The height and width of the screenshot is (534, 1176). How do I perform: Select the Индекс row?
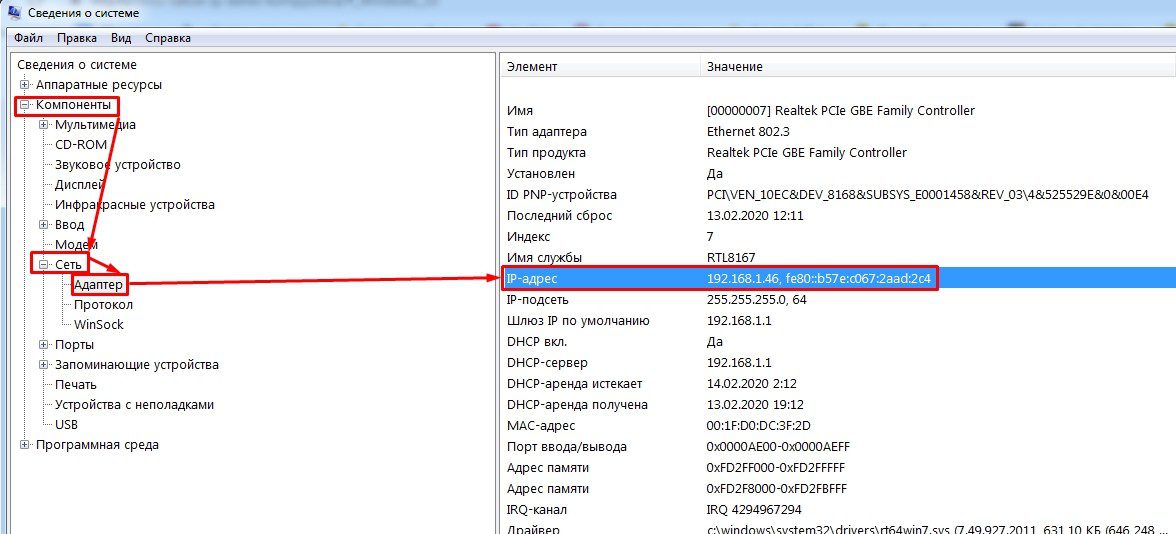coord(838,236)
